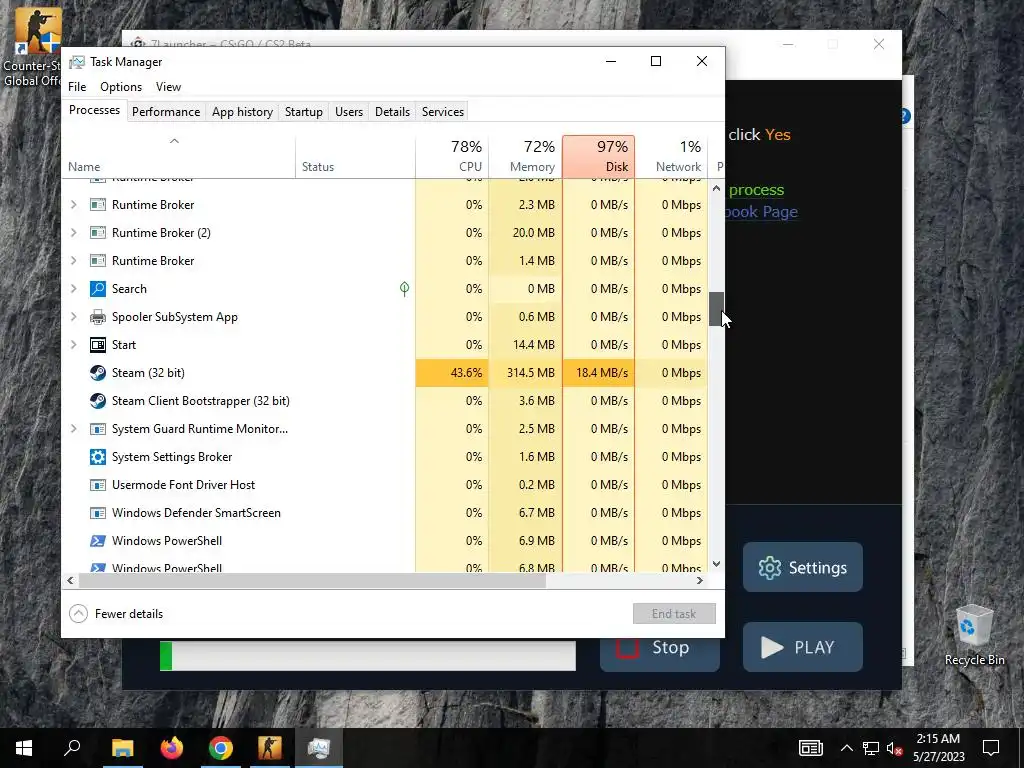
Task: Expand the Search process row
Action: tap(74, 289)
